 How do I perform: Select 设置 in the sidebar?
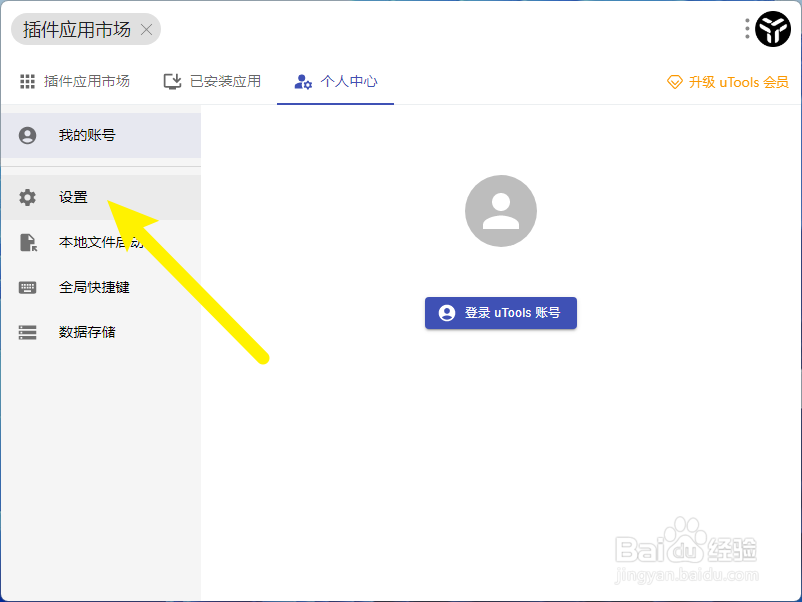tap(73, 197)
